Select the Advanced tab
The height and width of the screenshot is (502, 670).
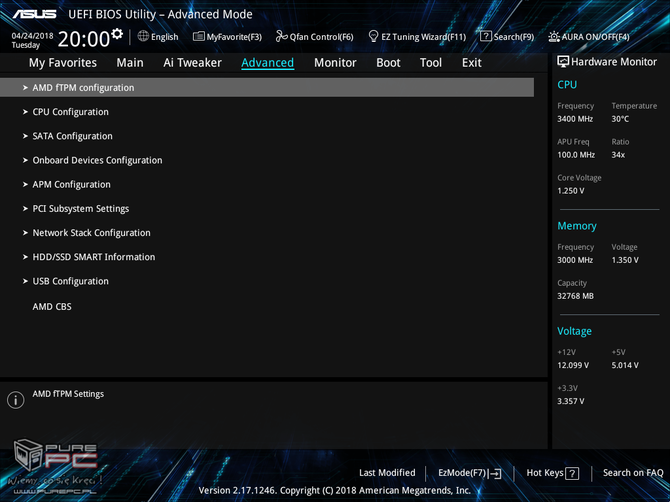[267, 63]
